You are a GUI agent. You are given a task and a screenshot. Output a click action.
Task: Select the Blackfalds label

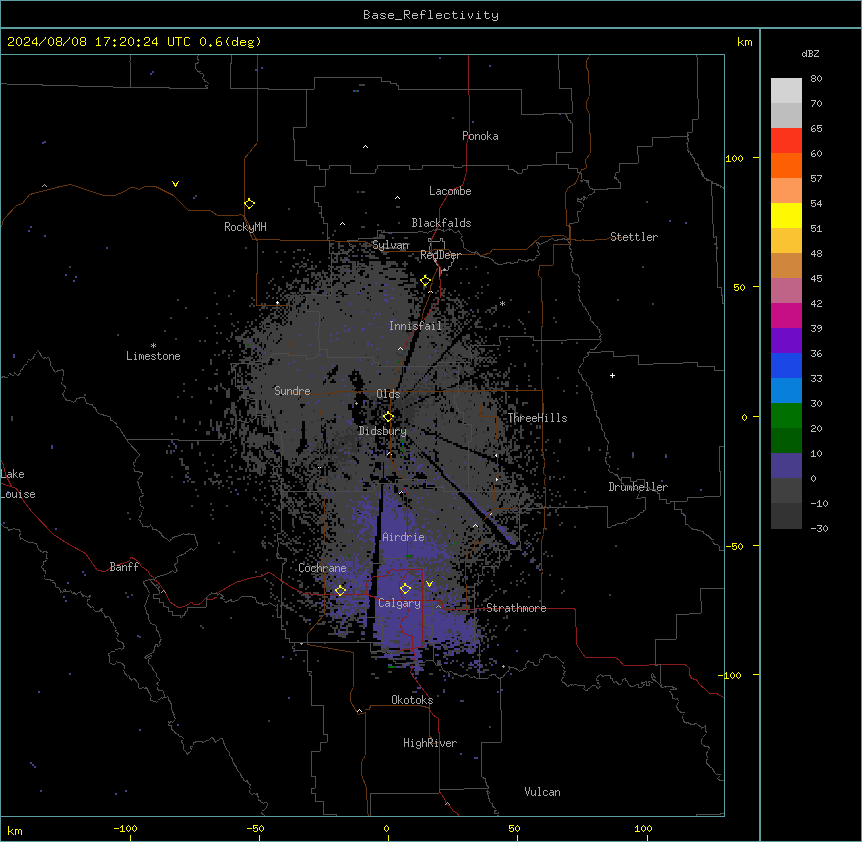441,223
